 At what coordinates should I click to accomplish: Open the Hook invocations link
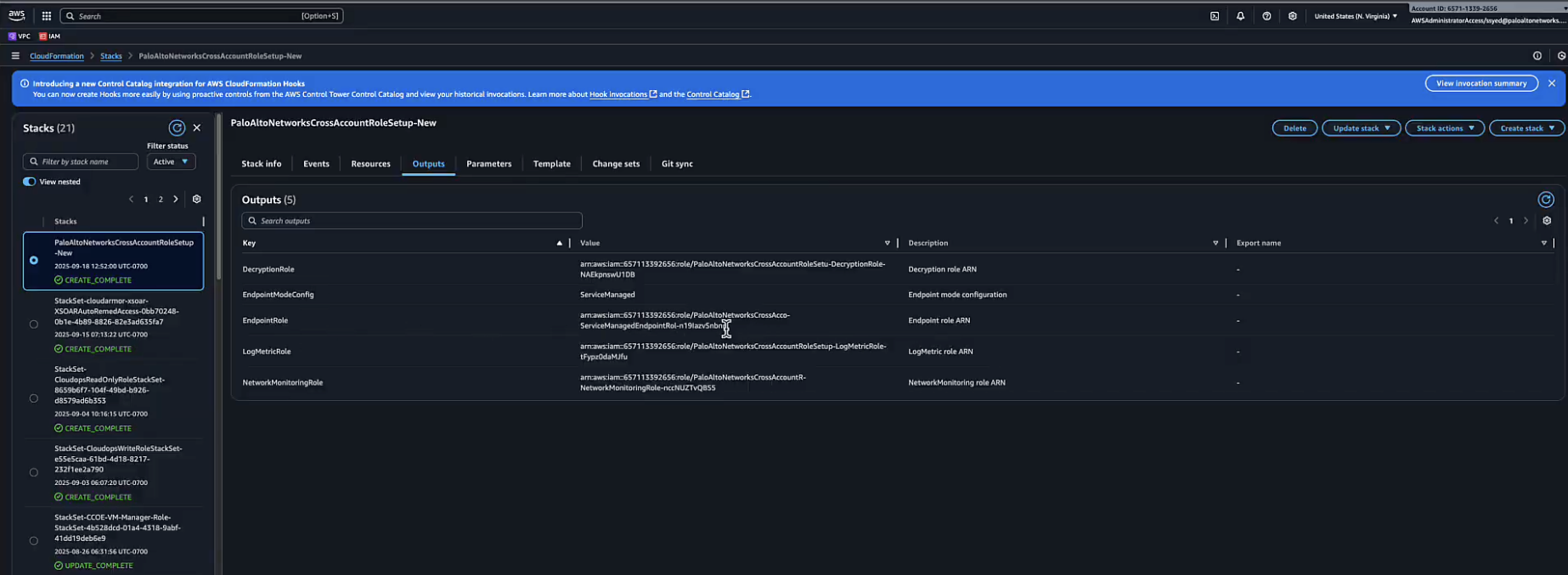click(618, 94)
